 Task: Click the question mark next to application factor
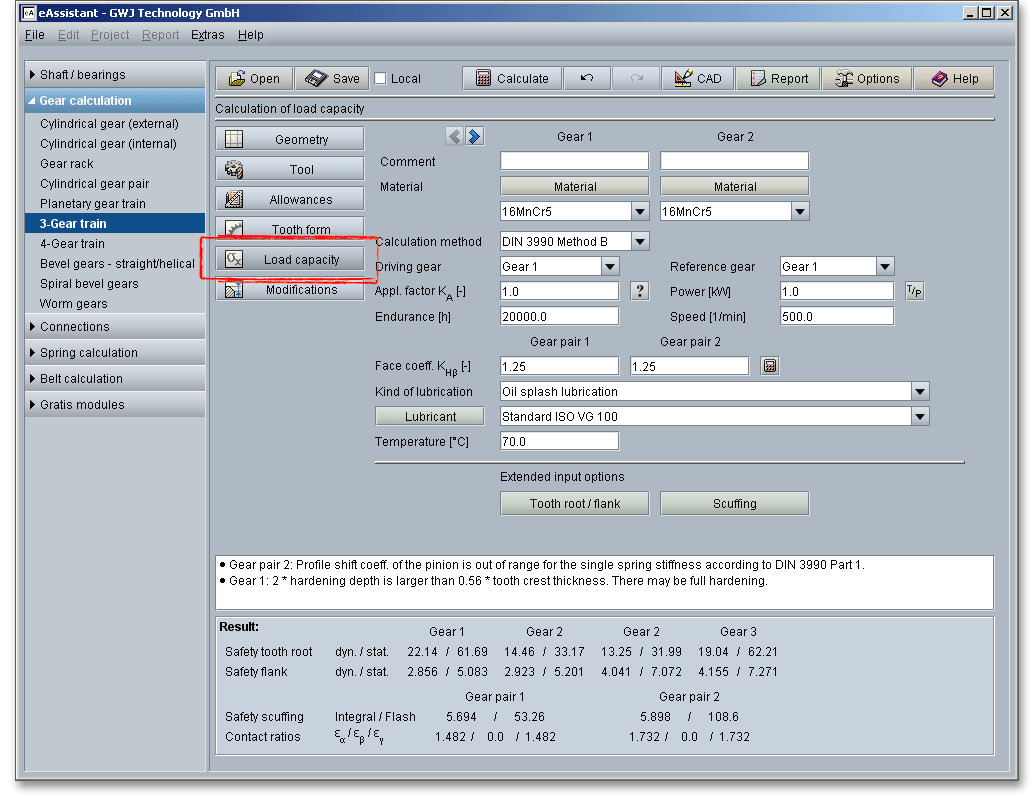641,291
